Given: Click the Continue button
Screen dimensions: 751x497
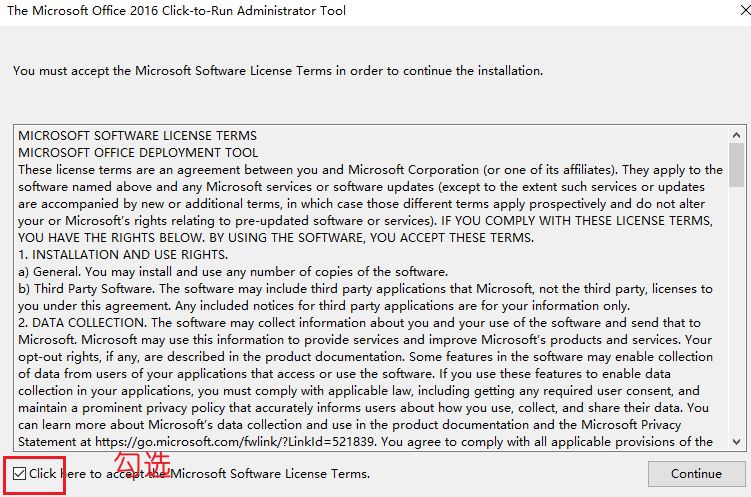Looking at the screenshot, I should tap(696, 474).
